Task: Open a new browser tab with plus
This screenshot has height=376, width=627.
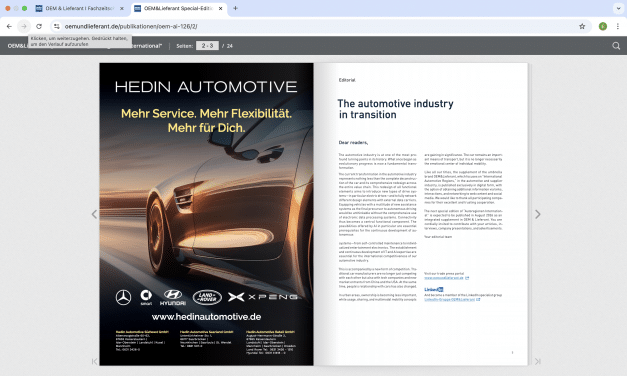Action: [x=235, y=8]
